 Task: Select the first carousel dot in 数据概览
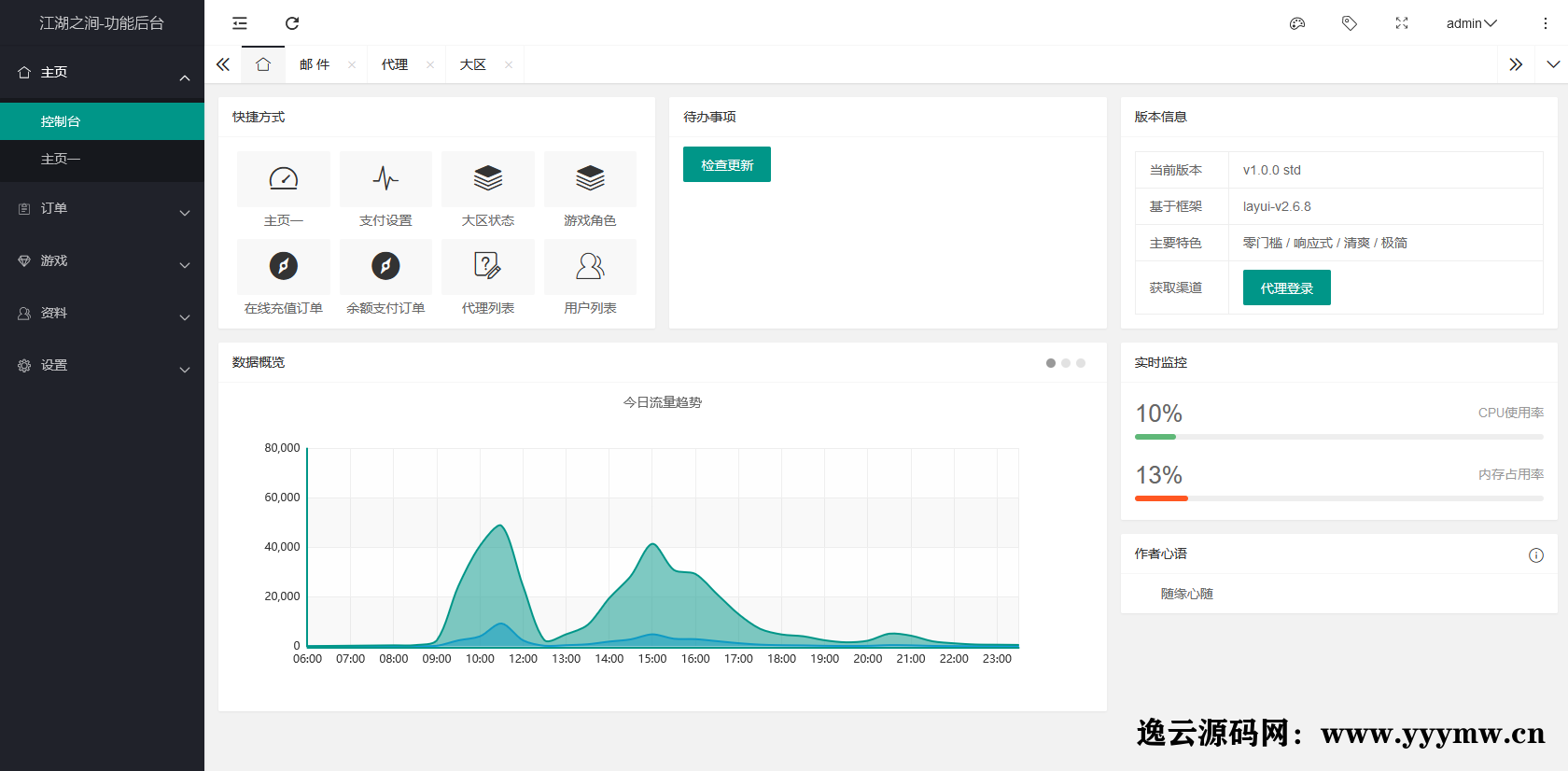[x=1051, y=363]
